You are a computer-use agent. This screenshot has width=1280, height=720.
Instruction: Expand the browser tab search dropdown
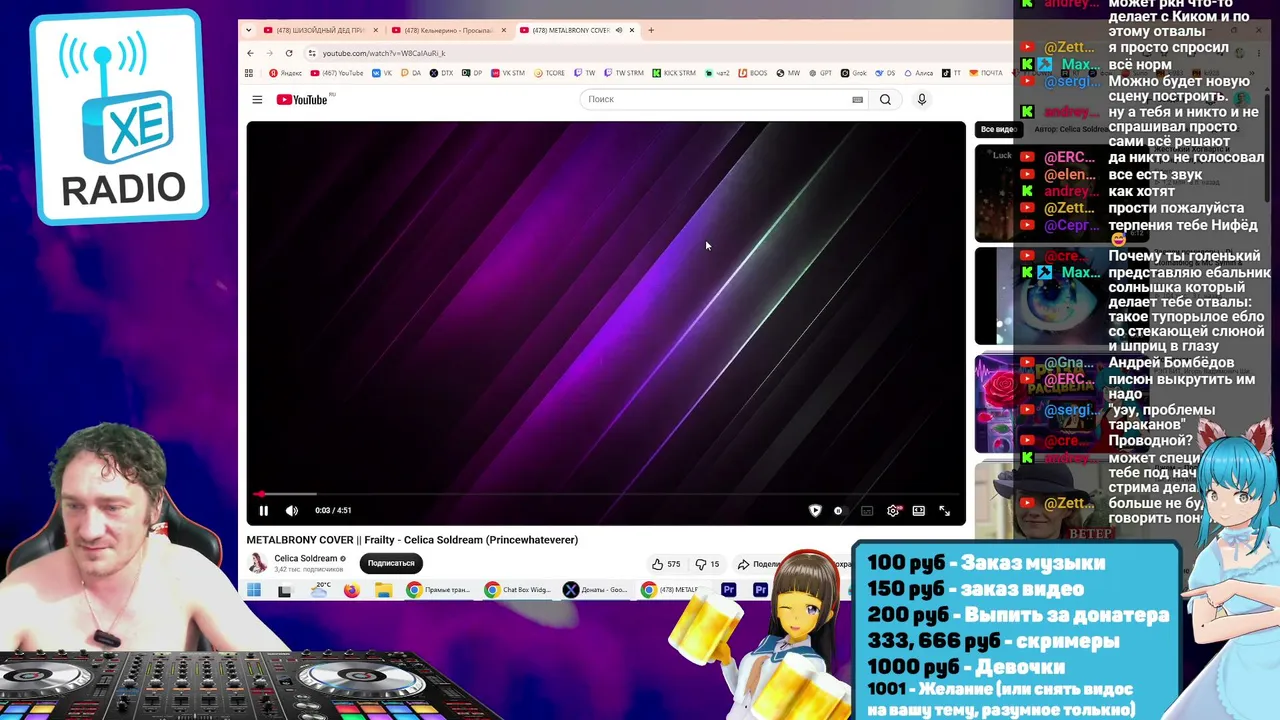[248, 30]
